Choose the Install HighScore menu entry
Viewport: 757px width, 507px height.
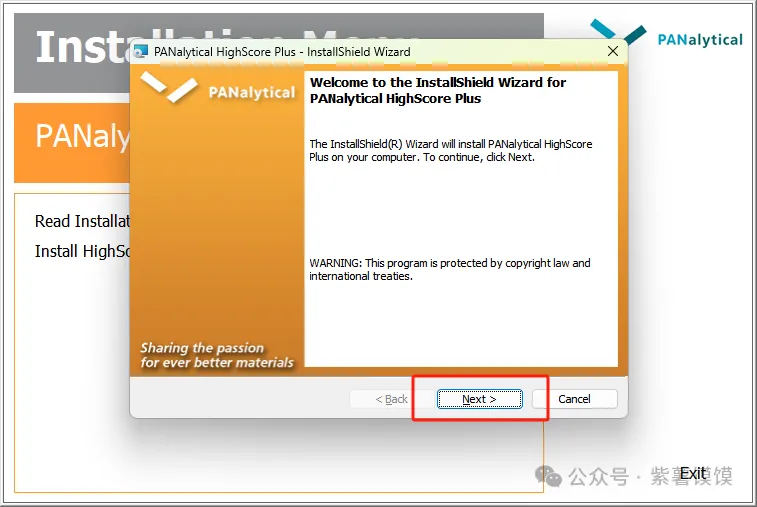[x=82, y=251]
